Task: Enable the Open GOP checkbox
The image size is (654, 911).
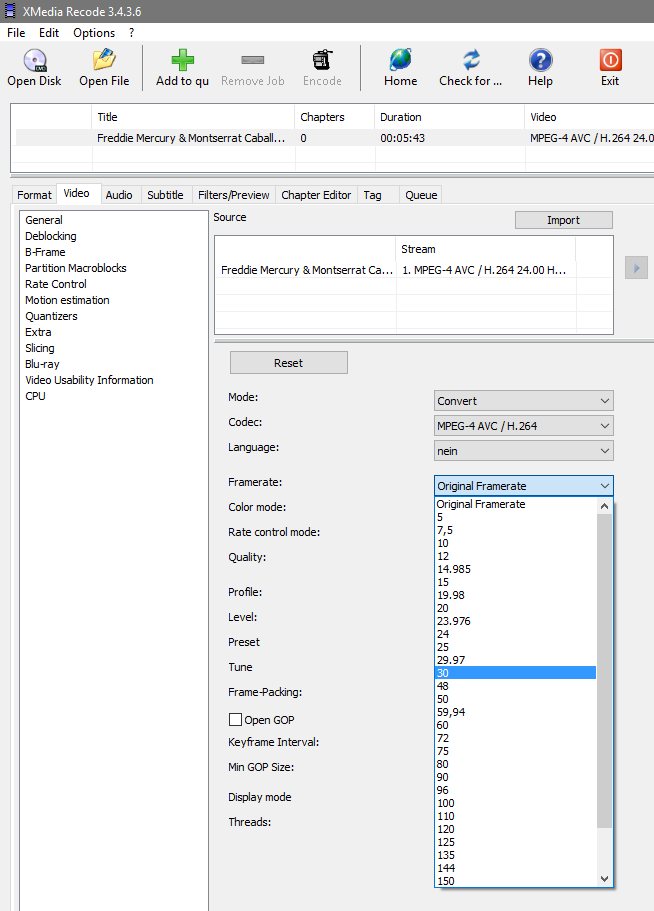Action: coord(236,720)
